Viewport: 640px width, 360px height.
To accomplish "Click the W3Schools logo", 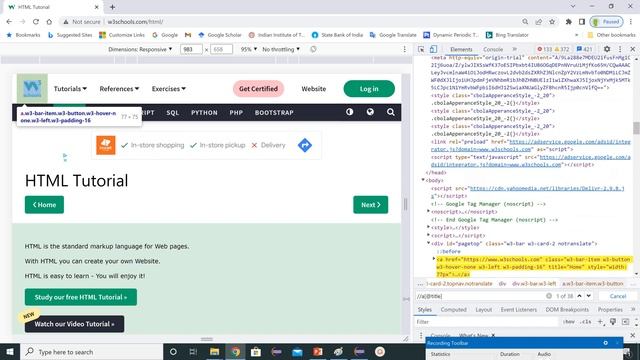I will pyautogui.click(x=32, y=89).
